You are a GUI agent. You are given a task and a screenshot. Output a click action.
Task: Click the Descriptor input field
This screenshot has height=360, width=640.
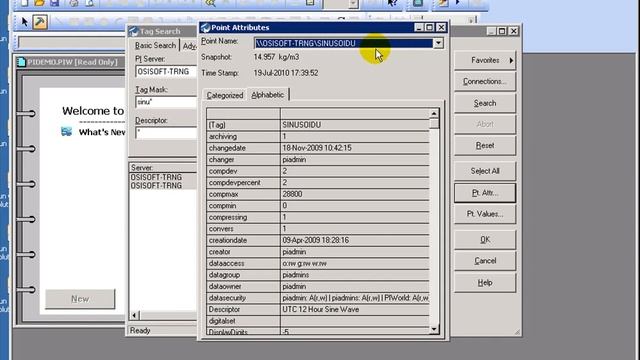pos(166,133)
